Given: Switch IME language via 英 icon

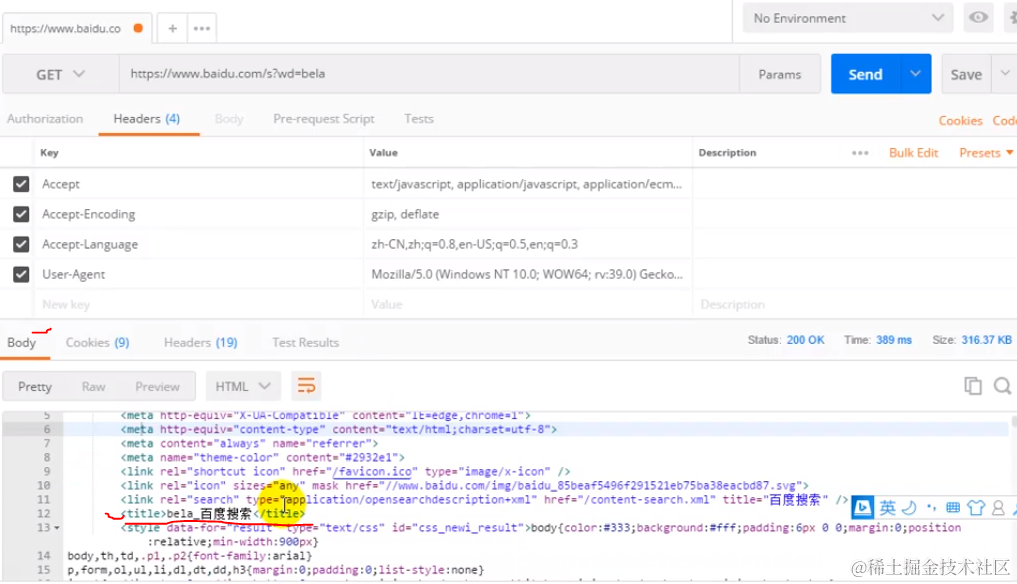Looking at the screenshot, I should point(887,507).
